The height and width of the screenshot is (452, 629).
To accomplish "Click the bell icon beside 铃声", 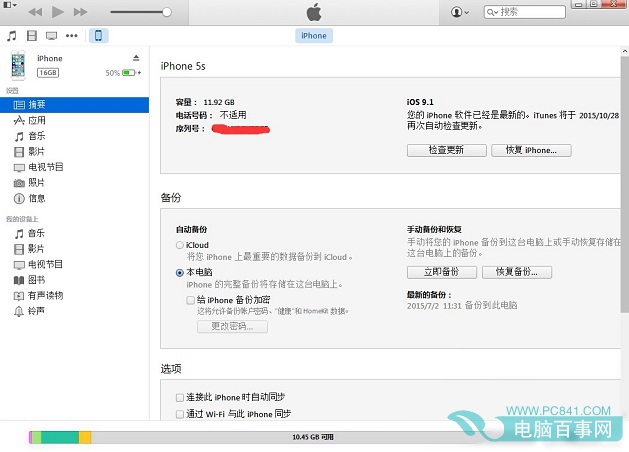I will (x=19, y=311).
